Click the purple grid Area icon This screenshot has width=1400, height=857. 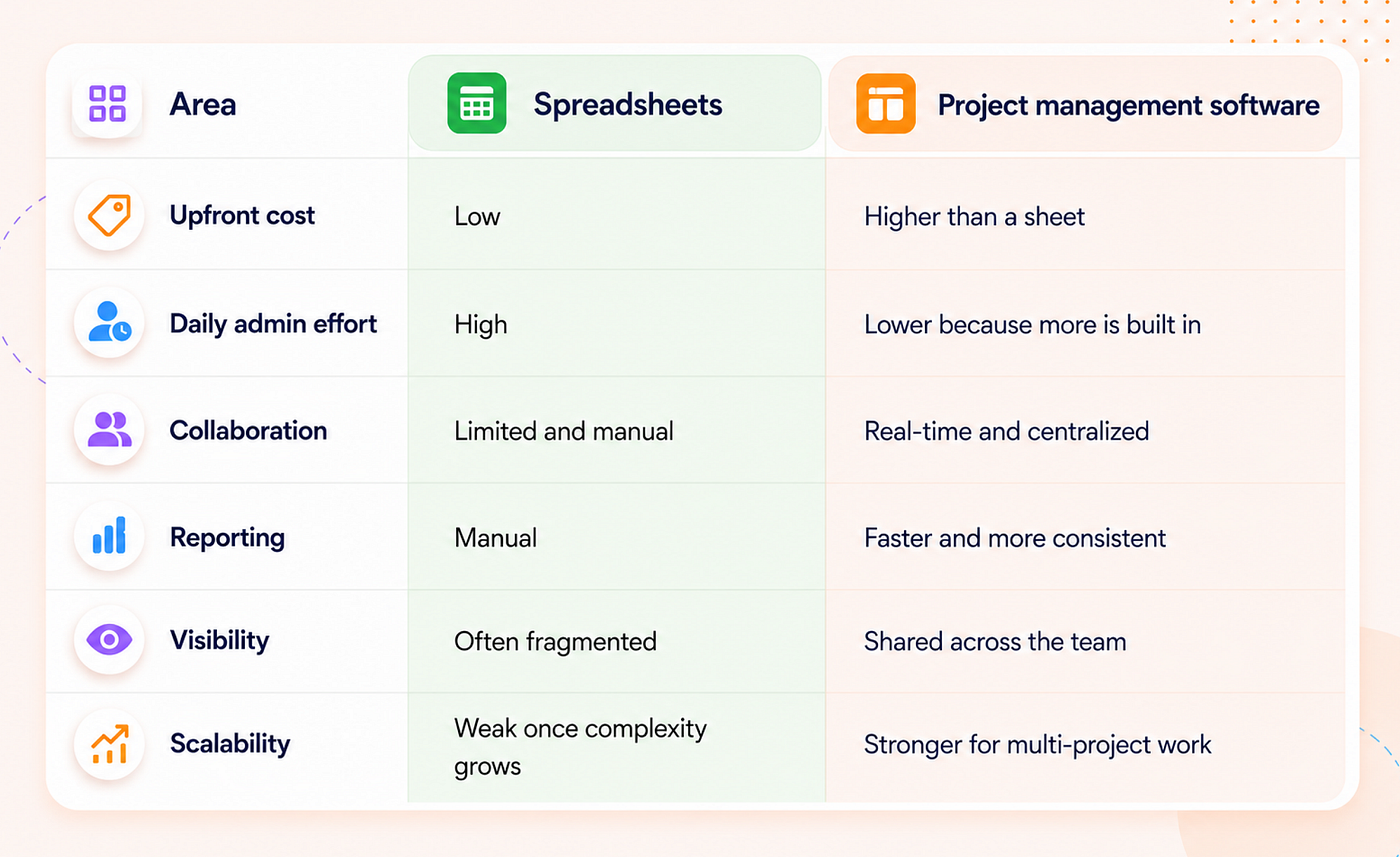107,104
